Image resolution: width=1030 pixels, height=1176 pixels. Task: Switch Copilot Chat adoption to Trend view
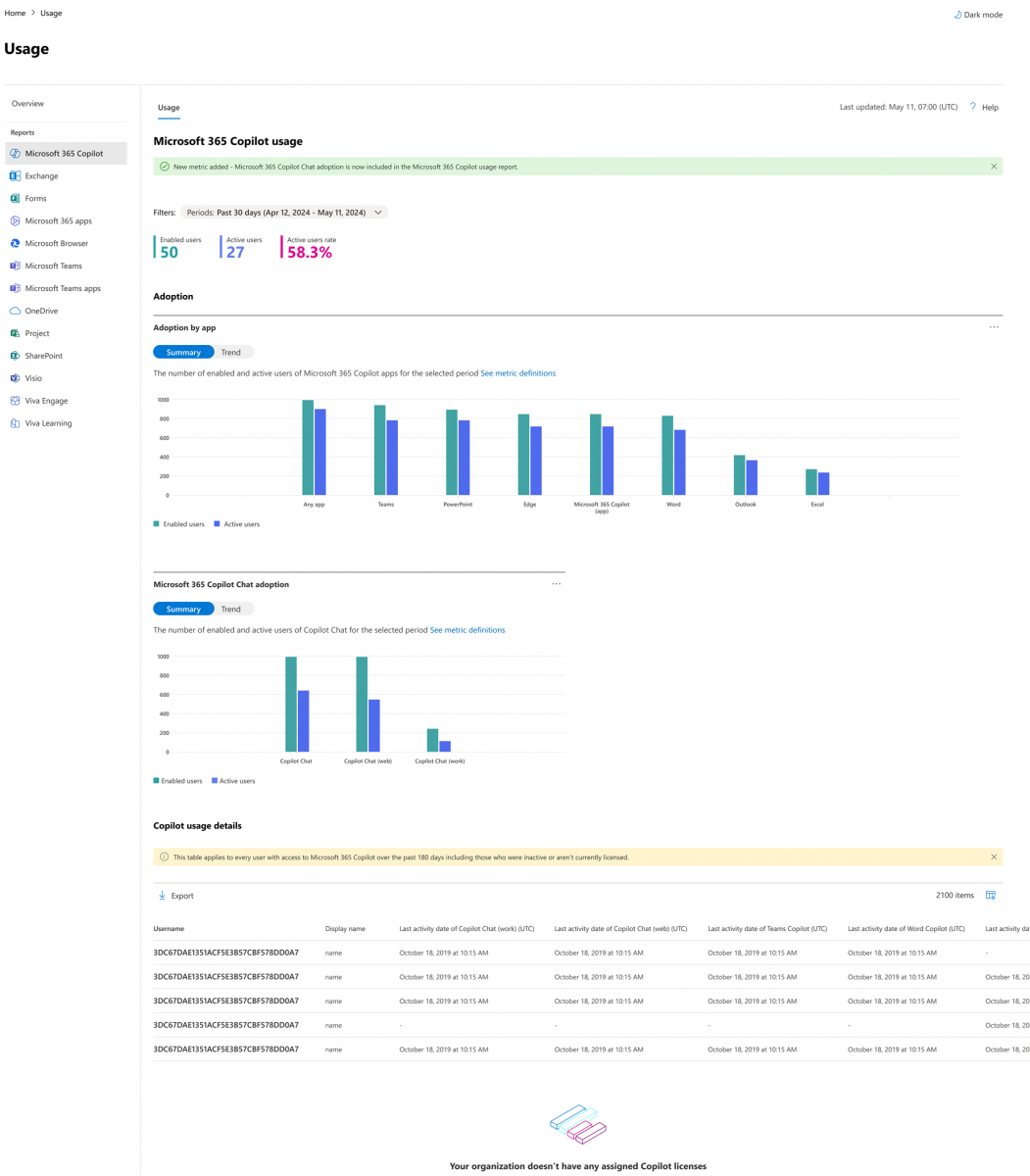(231, 609)
